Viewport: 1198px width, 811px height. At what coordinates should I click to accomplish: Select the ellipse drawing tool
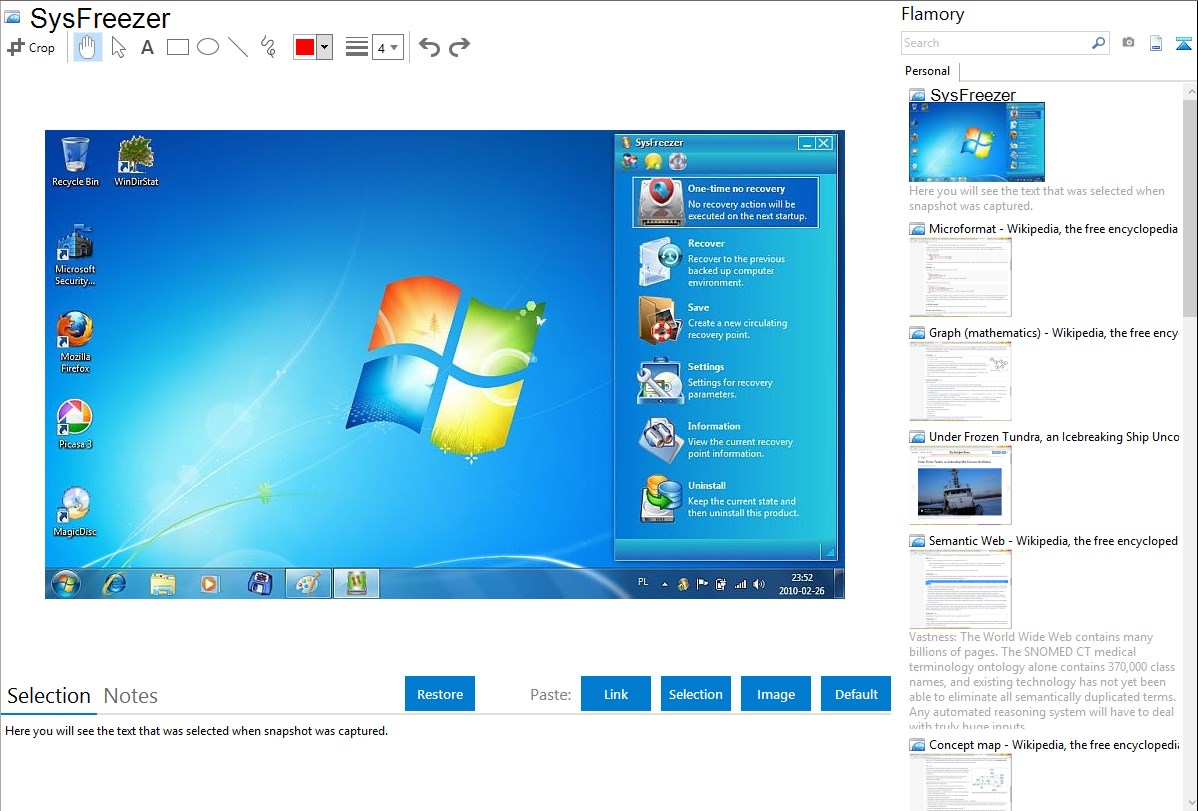(208, 47)
